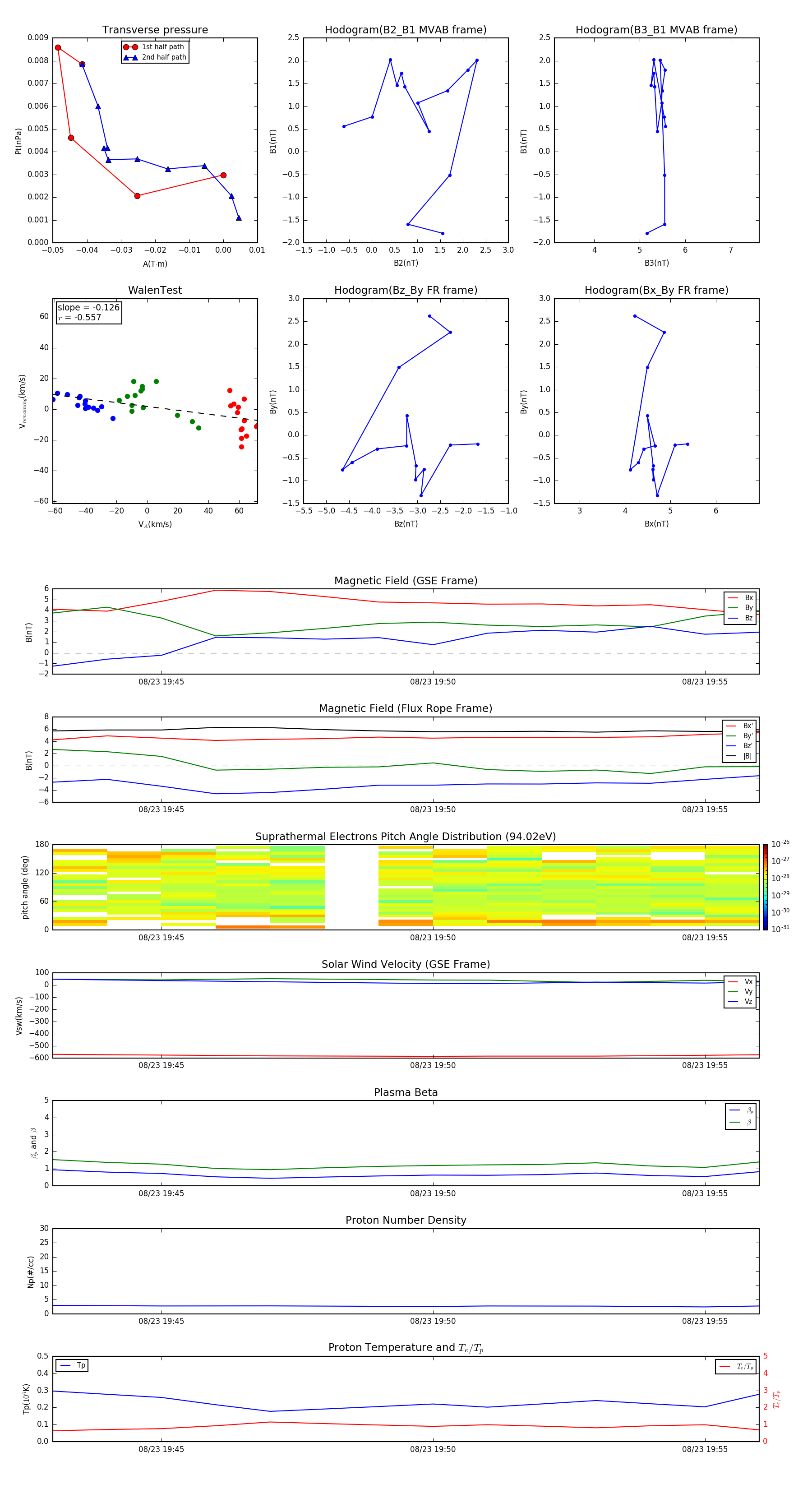Click the Suprathermal Electrons Pitch Angle Distribution title
Screen dimensions: 812x1489
coord(406,837)
